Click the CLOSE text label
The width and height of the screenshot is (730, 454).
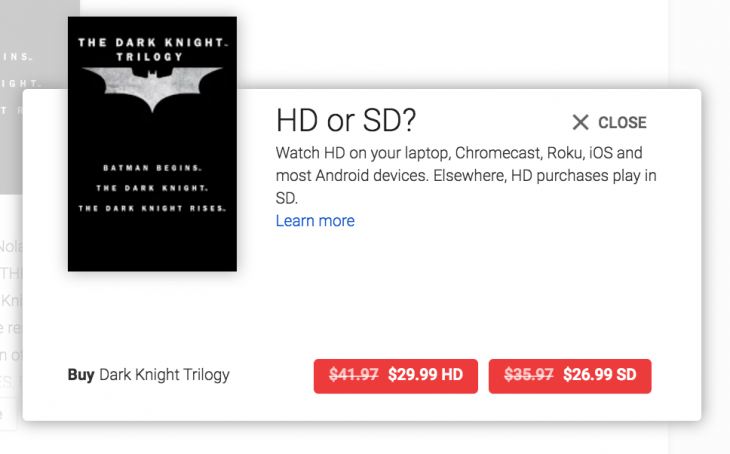[x=622, y=122]
